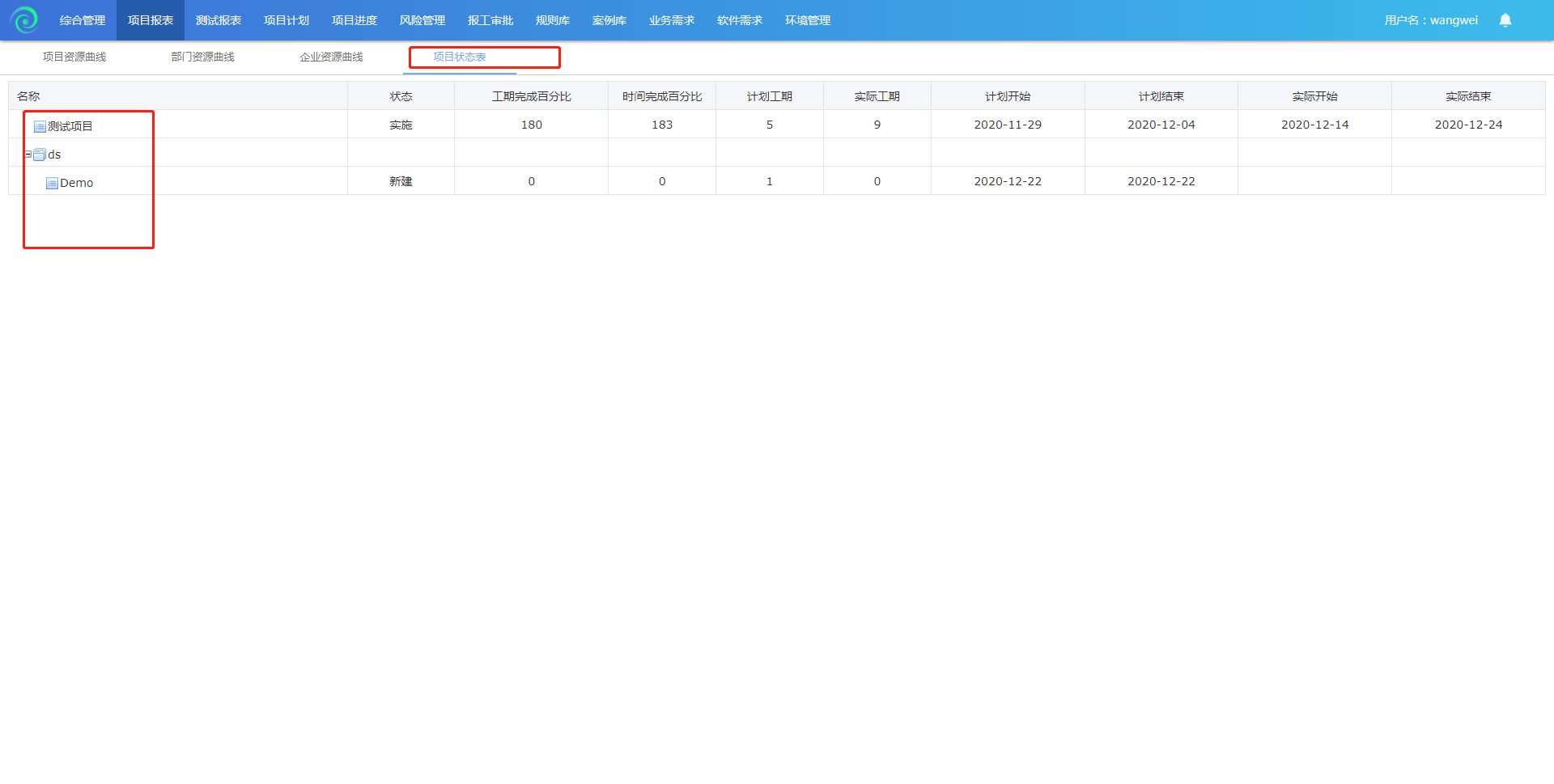1554x784 pixels.
Task: Click the username wangwei label
Action: [1431, 20]
